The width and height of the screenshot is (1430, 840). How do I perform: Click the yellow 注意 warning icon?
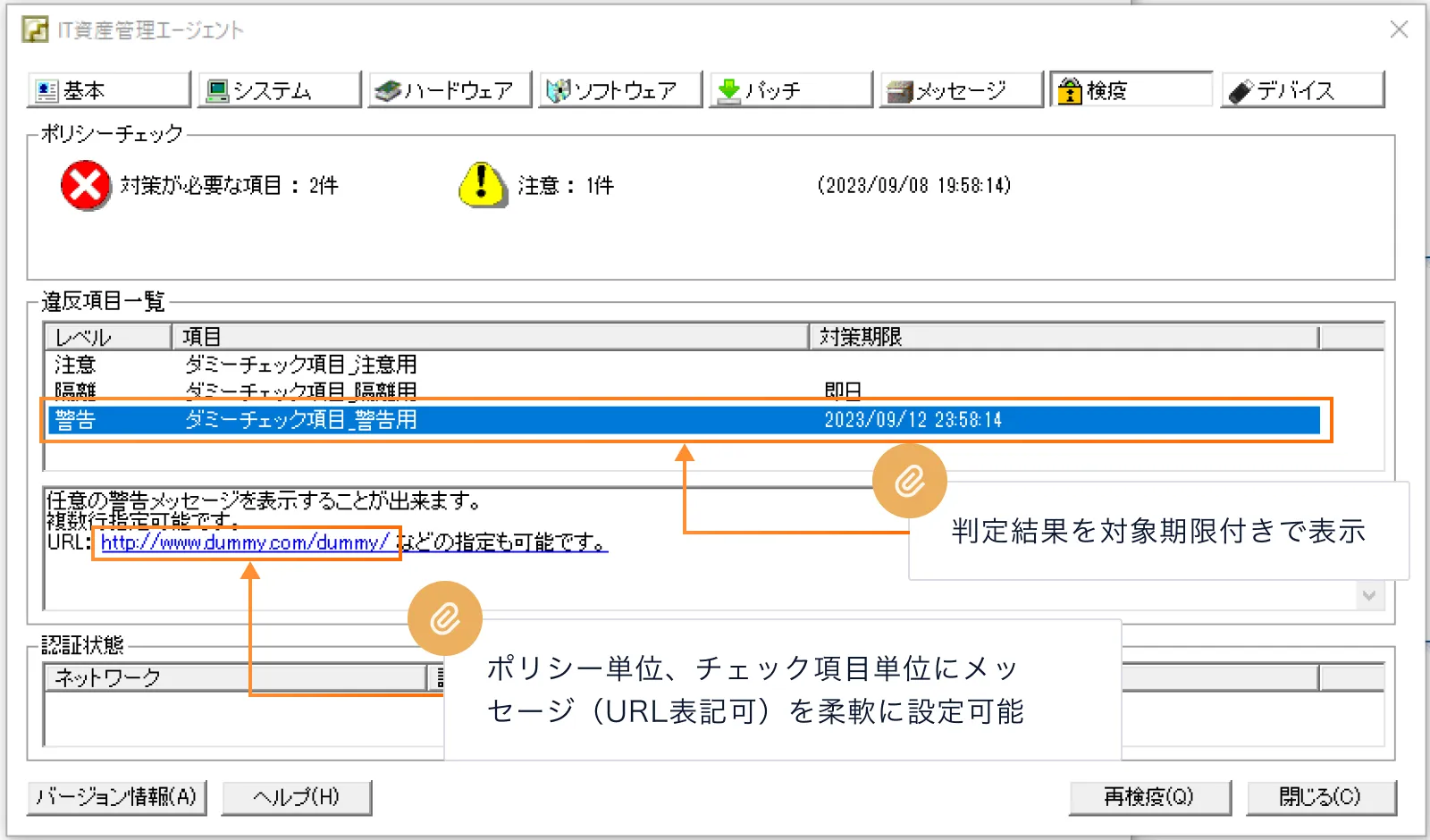[x=483, y=185]
